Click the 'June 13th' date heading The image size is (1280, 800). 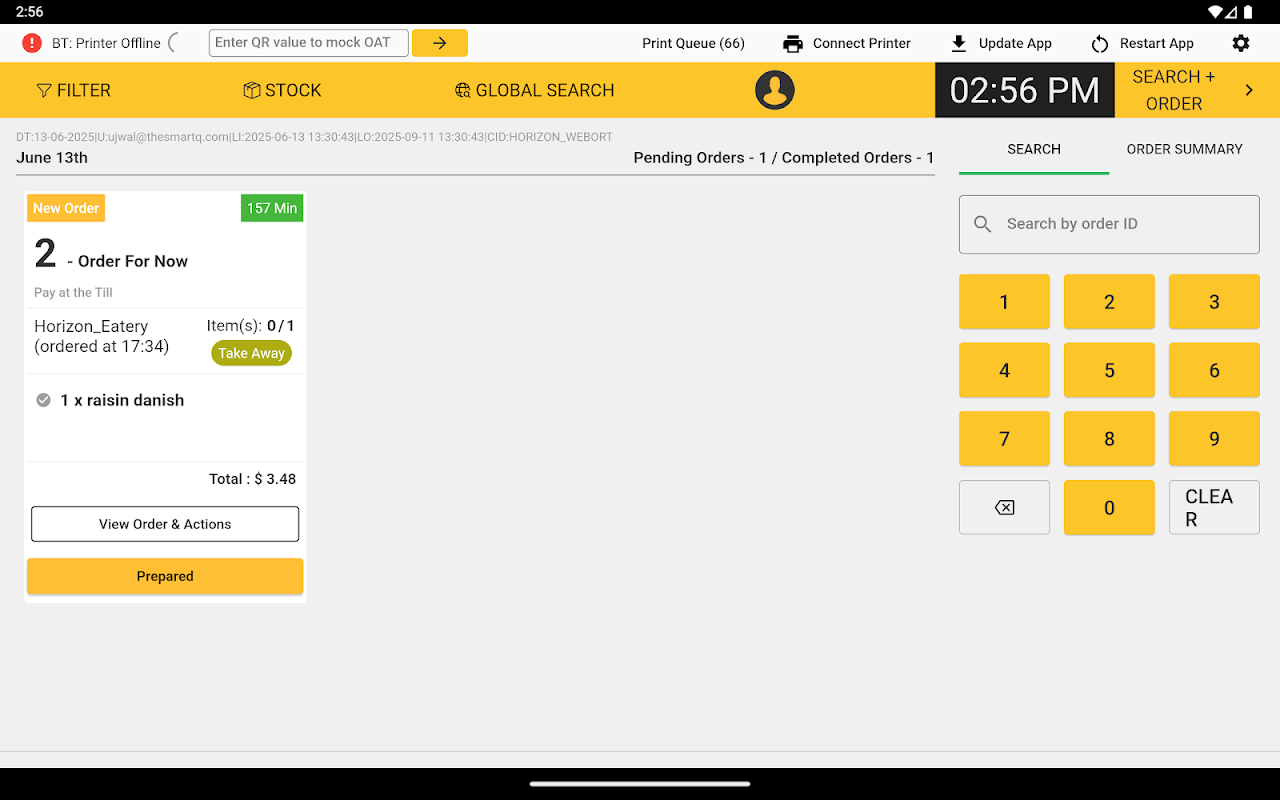click(x=52, y=158)
